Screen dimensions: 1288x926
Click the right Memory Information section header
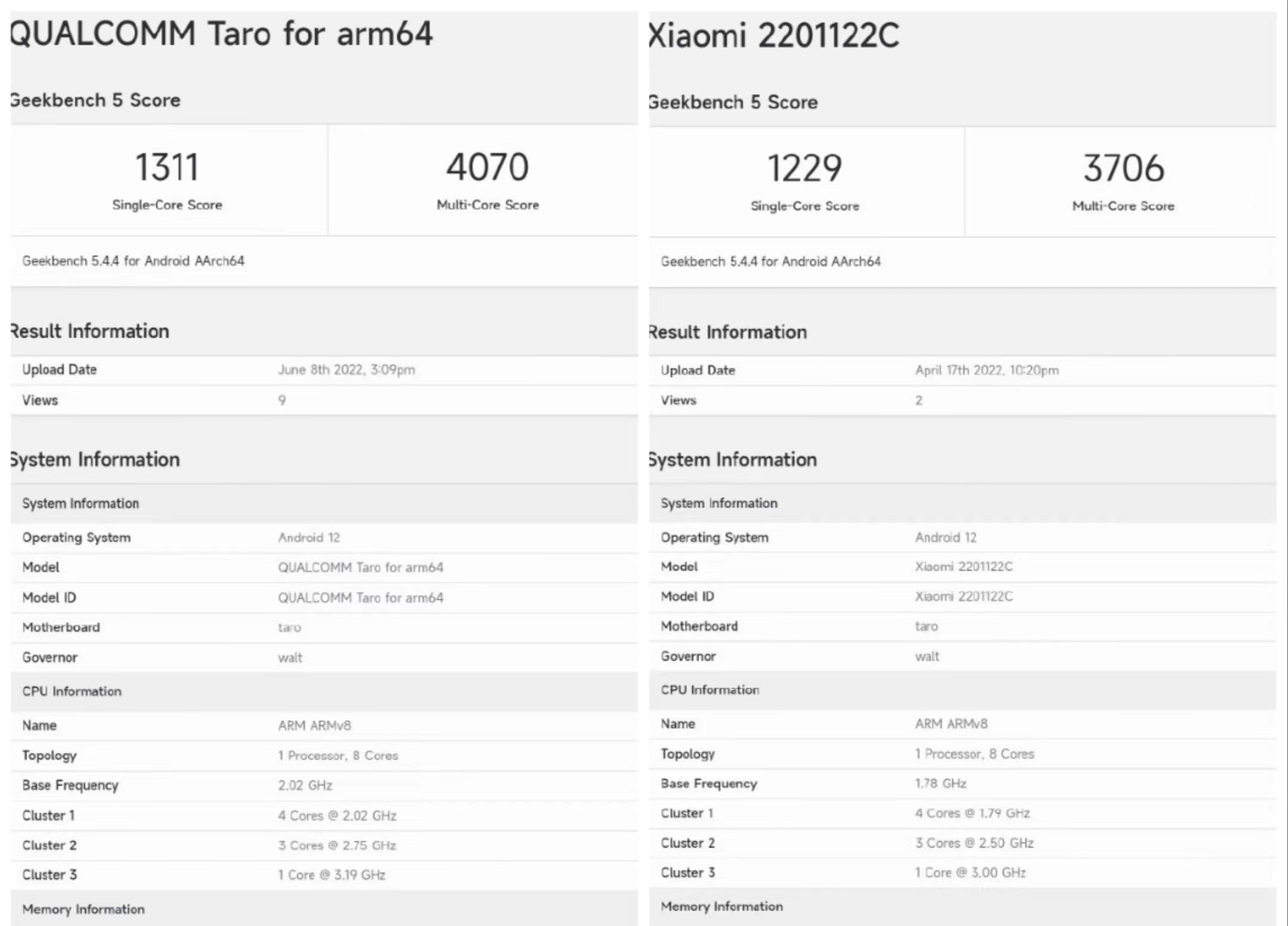pyautogui.click(x=722, y=906)
